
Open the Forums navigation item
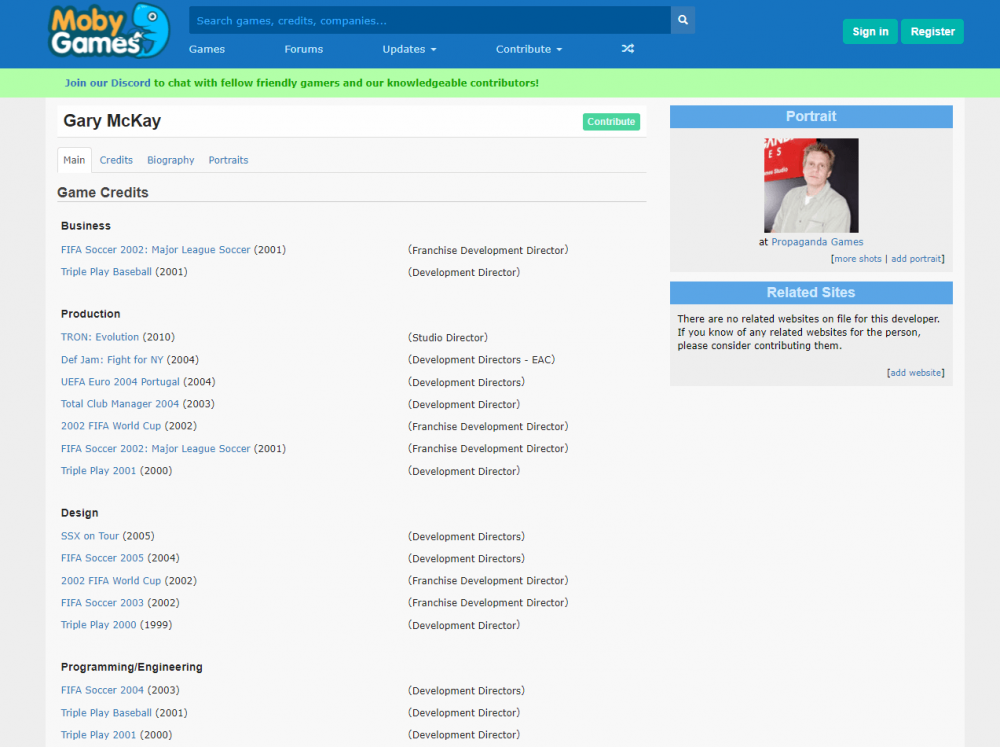pyautogui.click(x=303, y=49)
